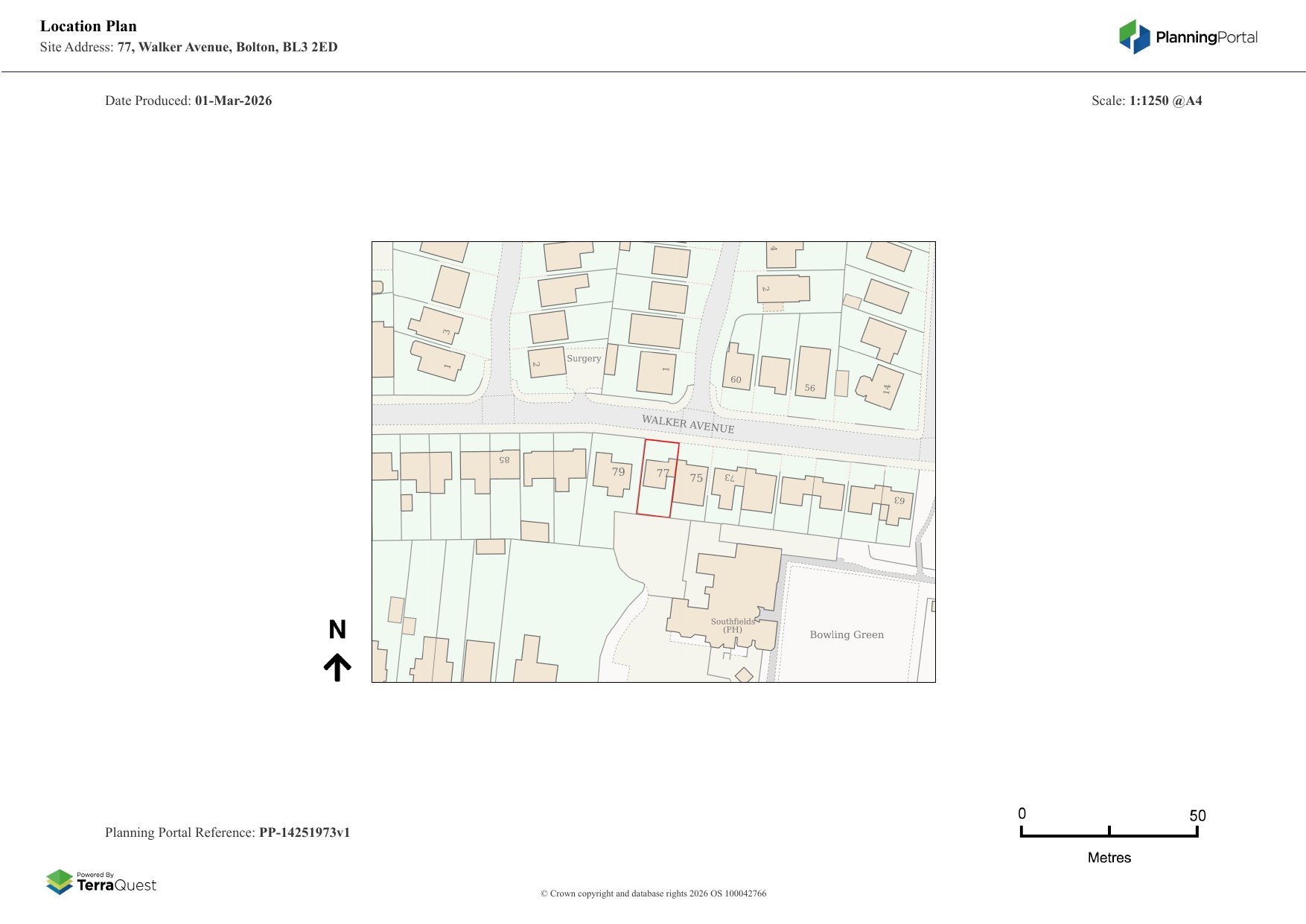
Task: Click the Location Plan heading
Action: tap(89, 26)
